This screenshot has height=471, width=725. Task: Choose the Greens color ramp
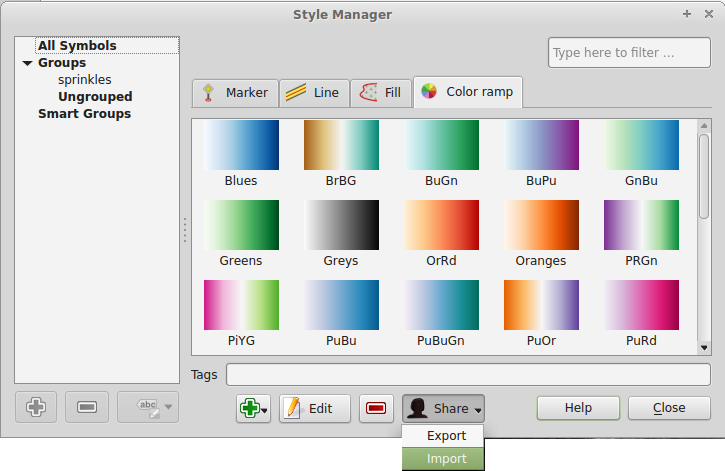pyautogui.click(x=241, y=225)
